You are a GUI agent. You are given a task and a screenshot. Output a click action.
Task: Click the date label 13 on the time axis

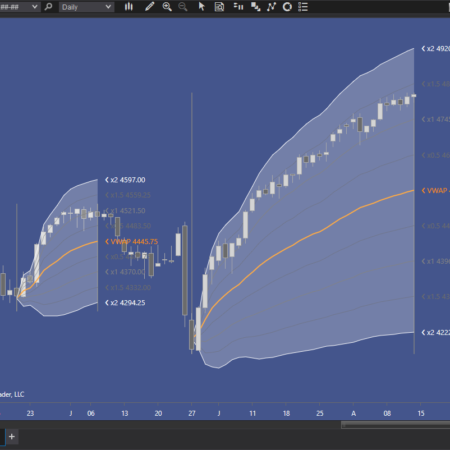(x=125, y=413)
